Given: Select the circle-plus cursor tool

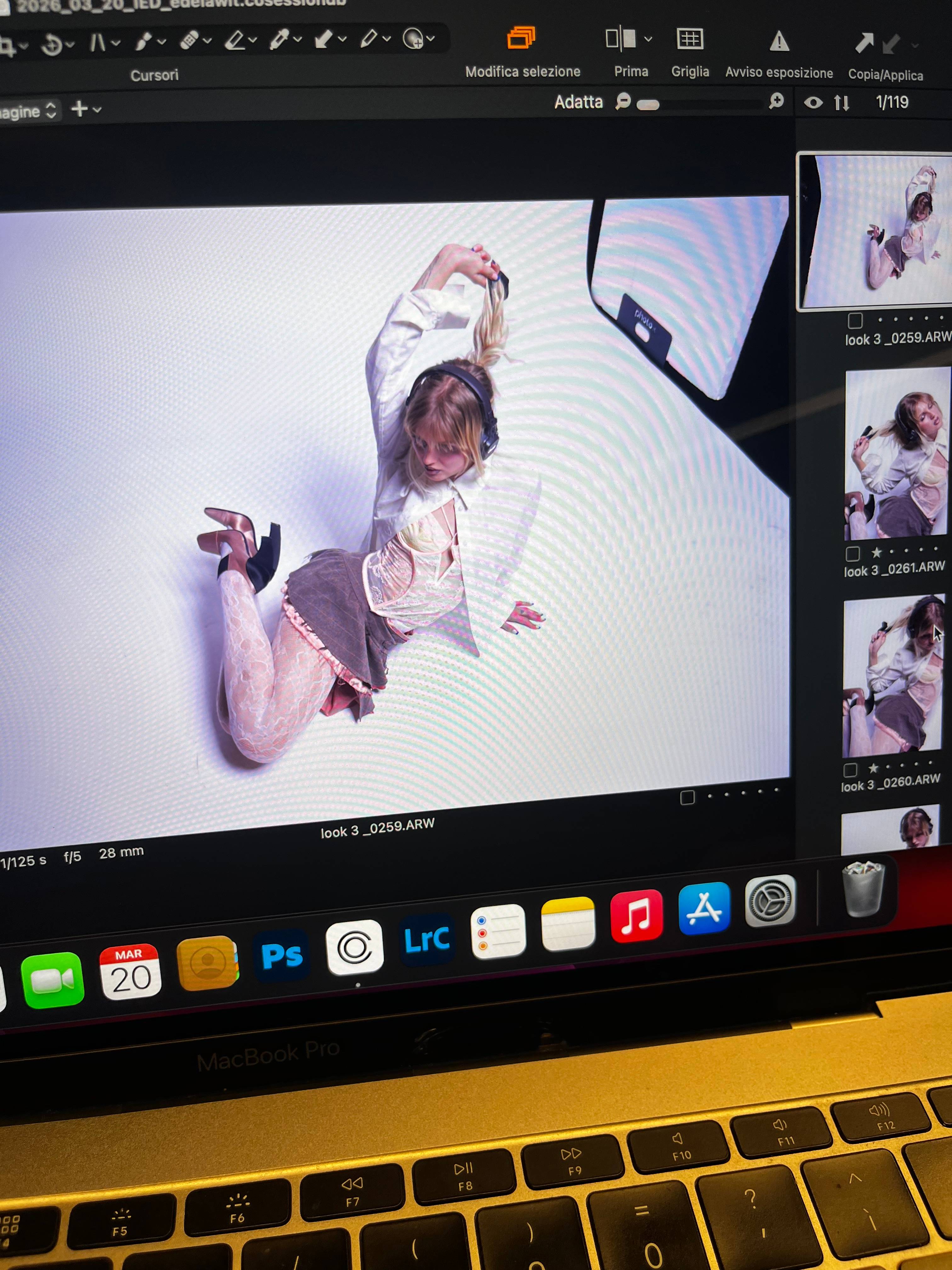Looking at the screenshot, I should pos(413,38).
